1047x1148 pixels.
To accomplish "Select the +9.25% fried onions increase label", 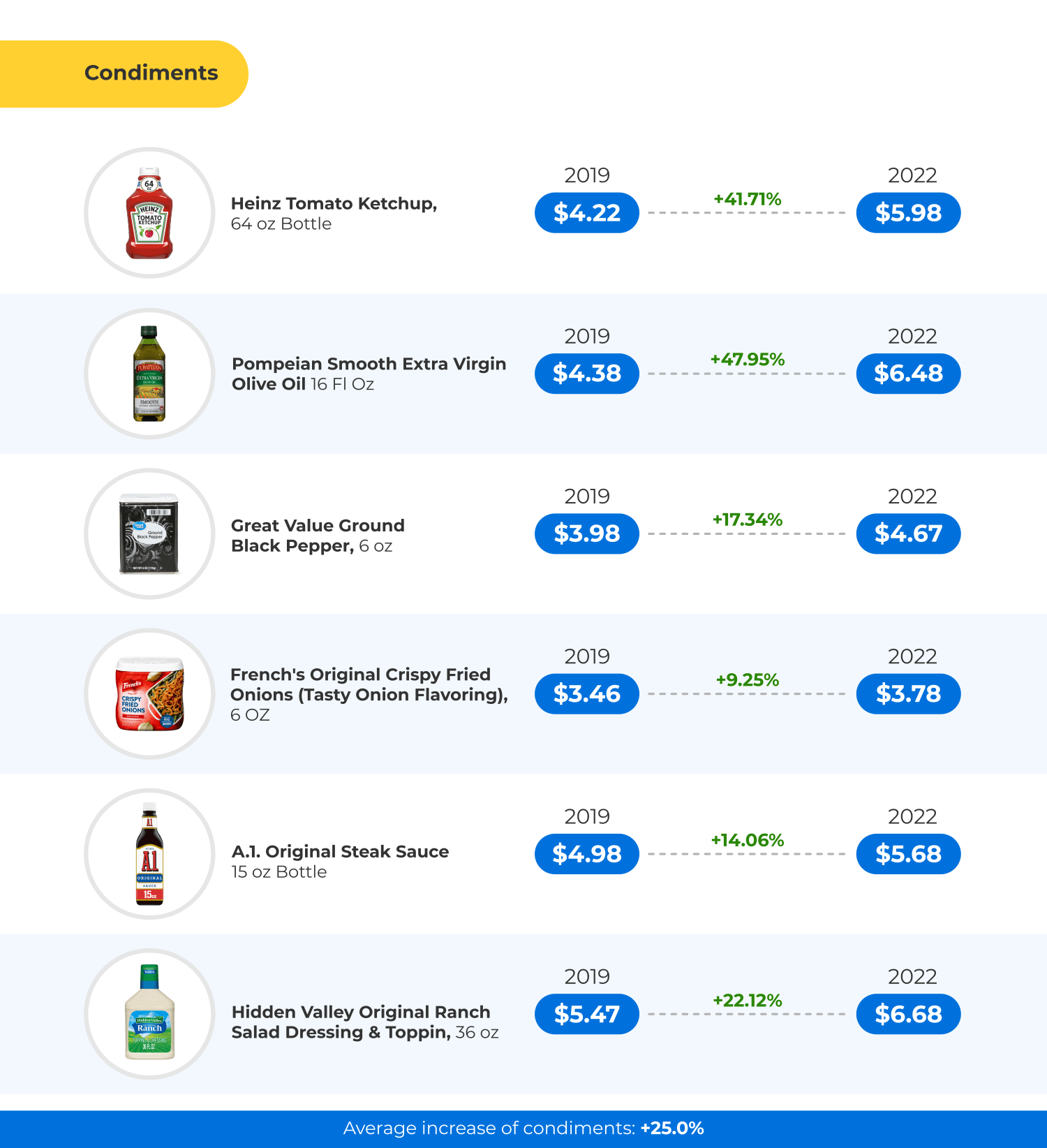I will [747, 680].
